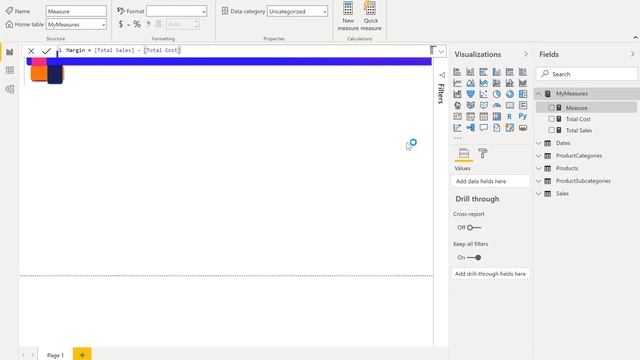
Task: Check the Total Cost field checkbox
Action: [x=551, y=119]
